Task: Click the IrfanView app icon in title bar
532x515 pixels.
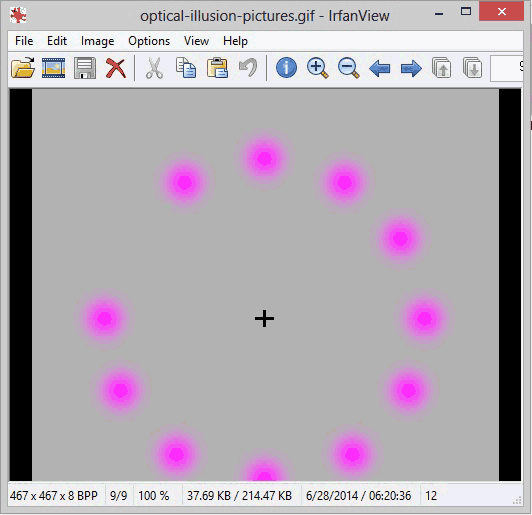Action: coord(18,15)
